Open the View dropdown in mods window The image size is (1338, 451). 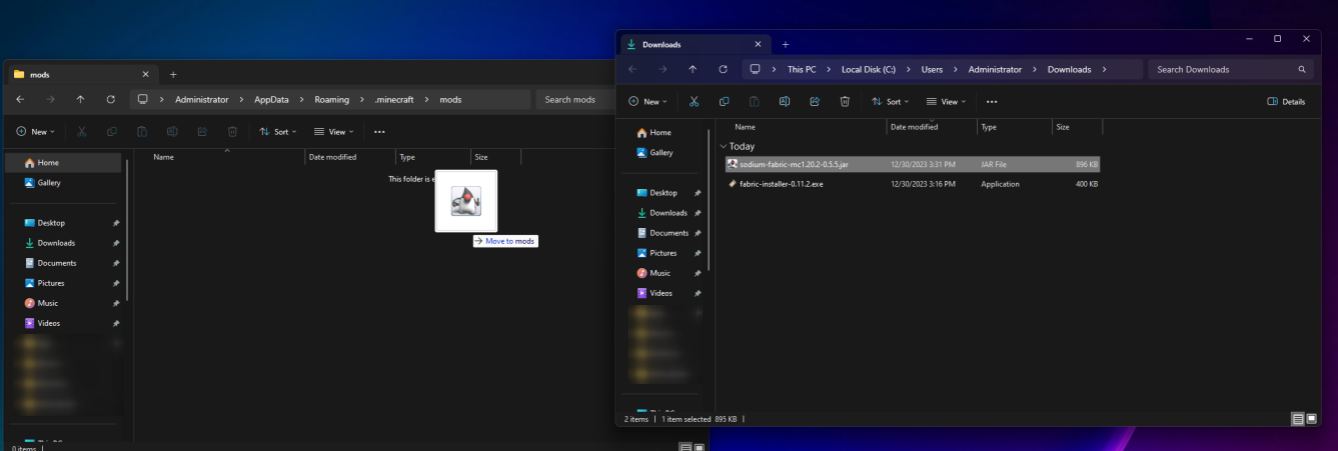tap(334, 132)
